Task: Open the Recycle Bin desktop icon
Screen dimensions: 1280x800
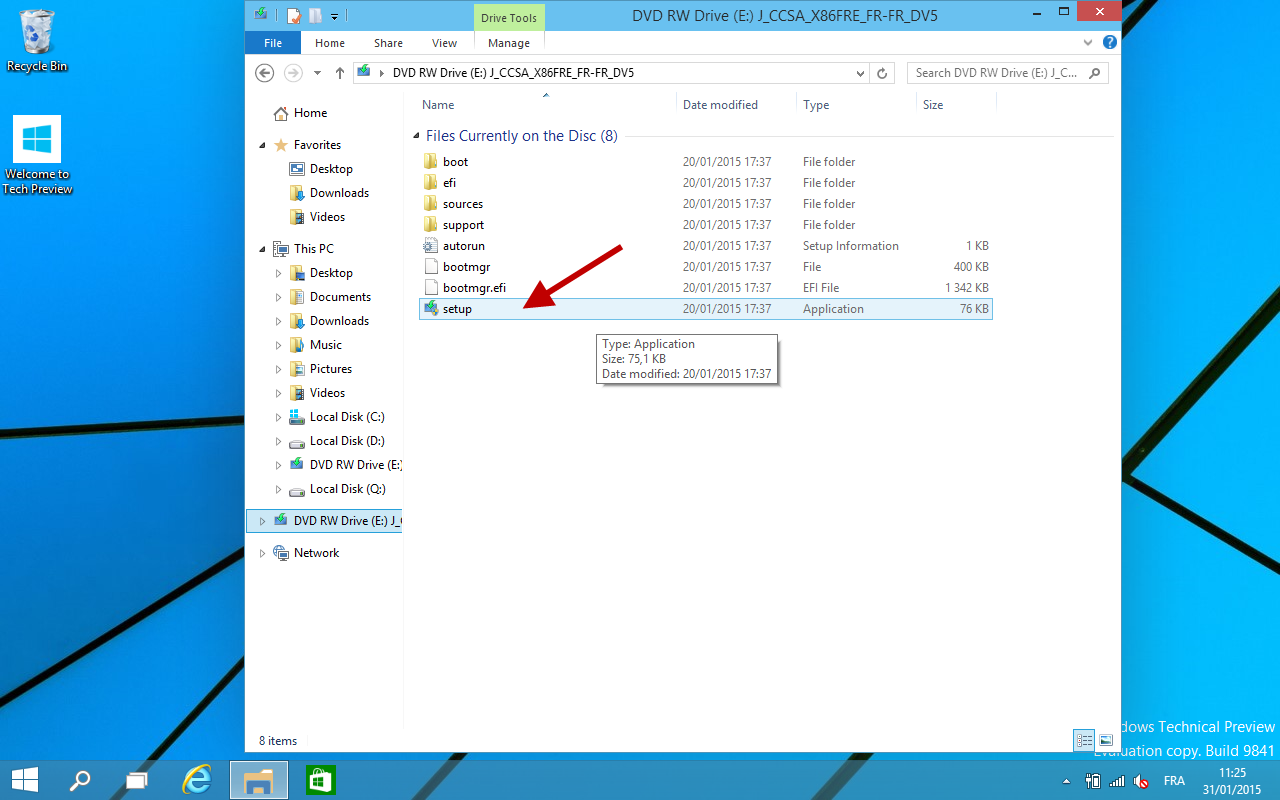Action: click(37, 40)
